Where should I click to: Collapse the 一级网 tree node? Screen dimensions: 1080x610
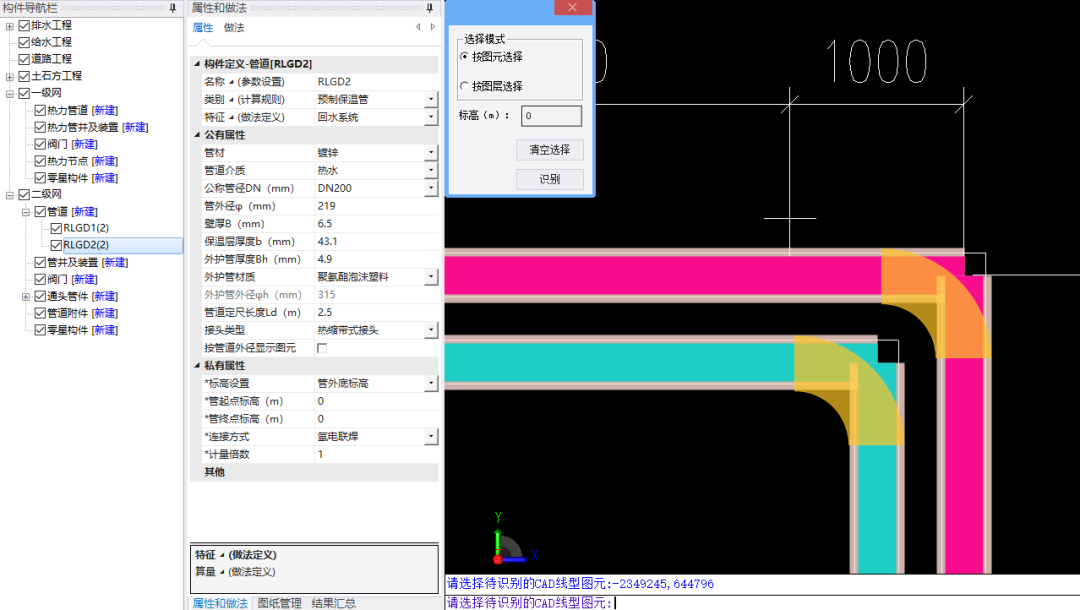tap(10, 94)
